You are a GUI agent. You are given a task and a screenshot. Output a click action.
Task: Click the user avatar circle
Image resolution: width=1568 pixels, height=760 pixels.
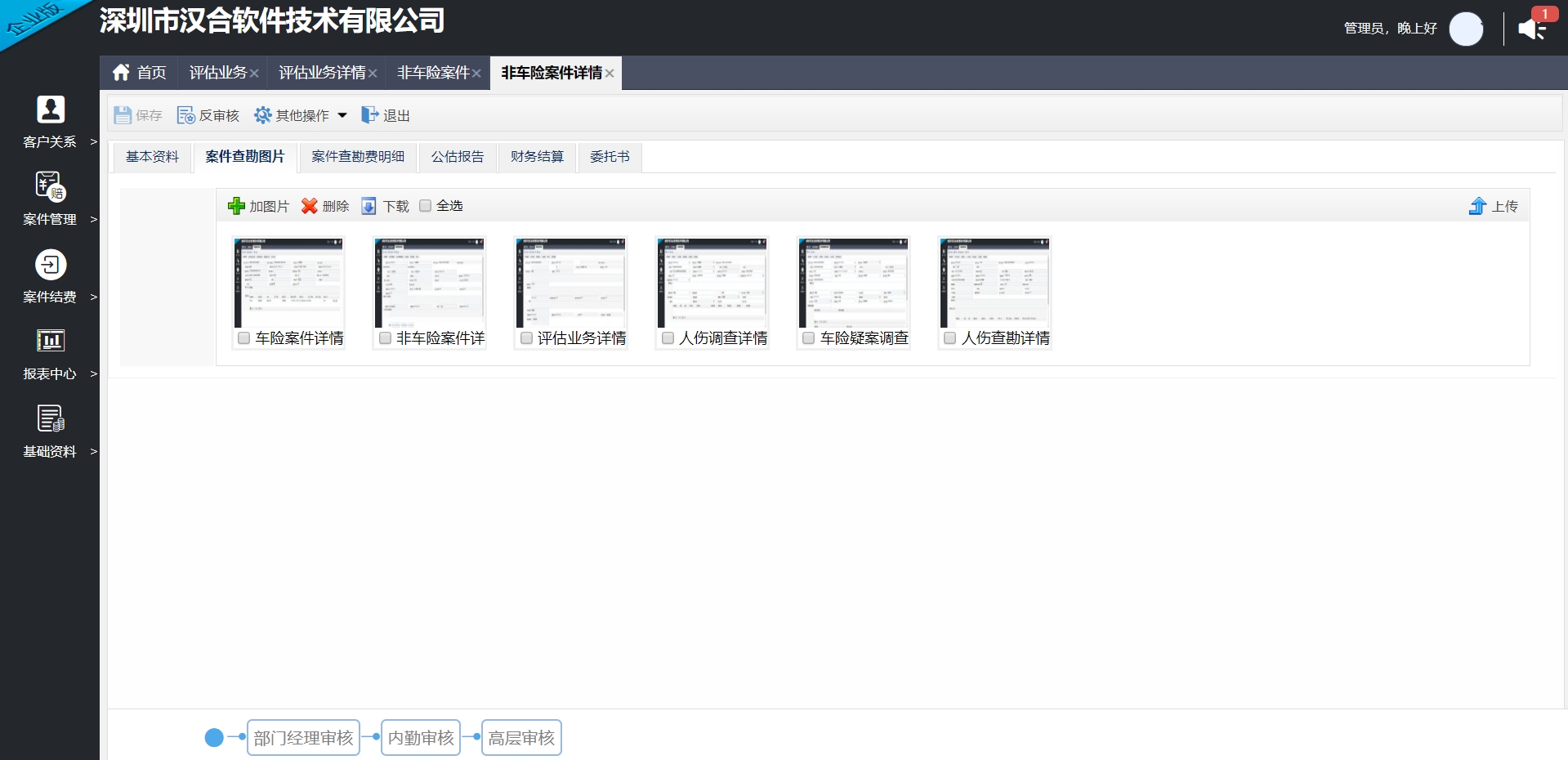tap(1466, 29)
